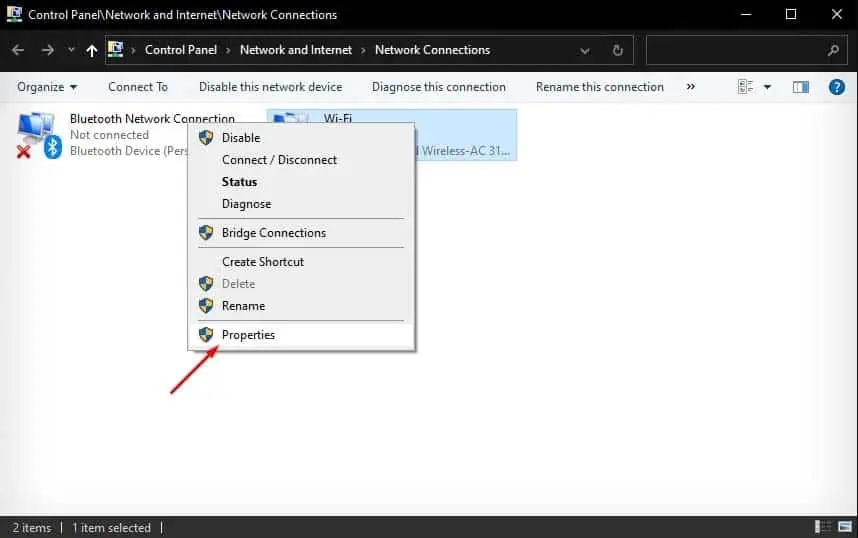Choose Rename from the context menu

click(x=301, y=305)
